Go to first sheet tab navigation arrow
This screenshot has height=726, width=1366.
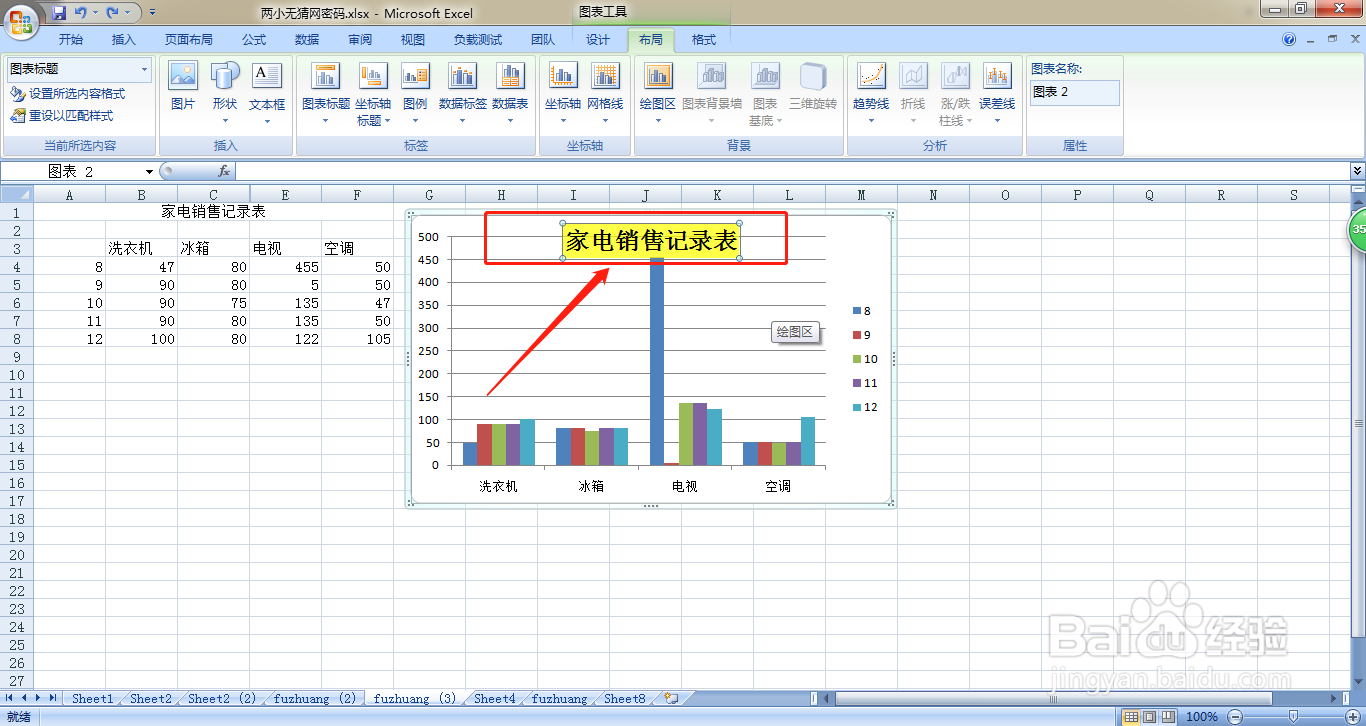(x=10, y=698)
